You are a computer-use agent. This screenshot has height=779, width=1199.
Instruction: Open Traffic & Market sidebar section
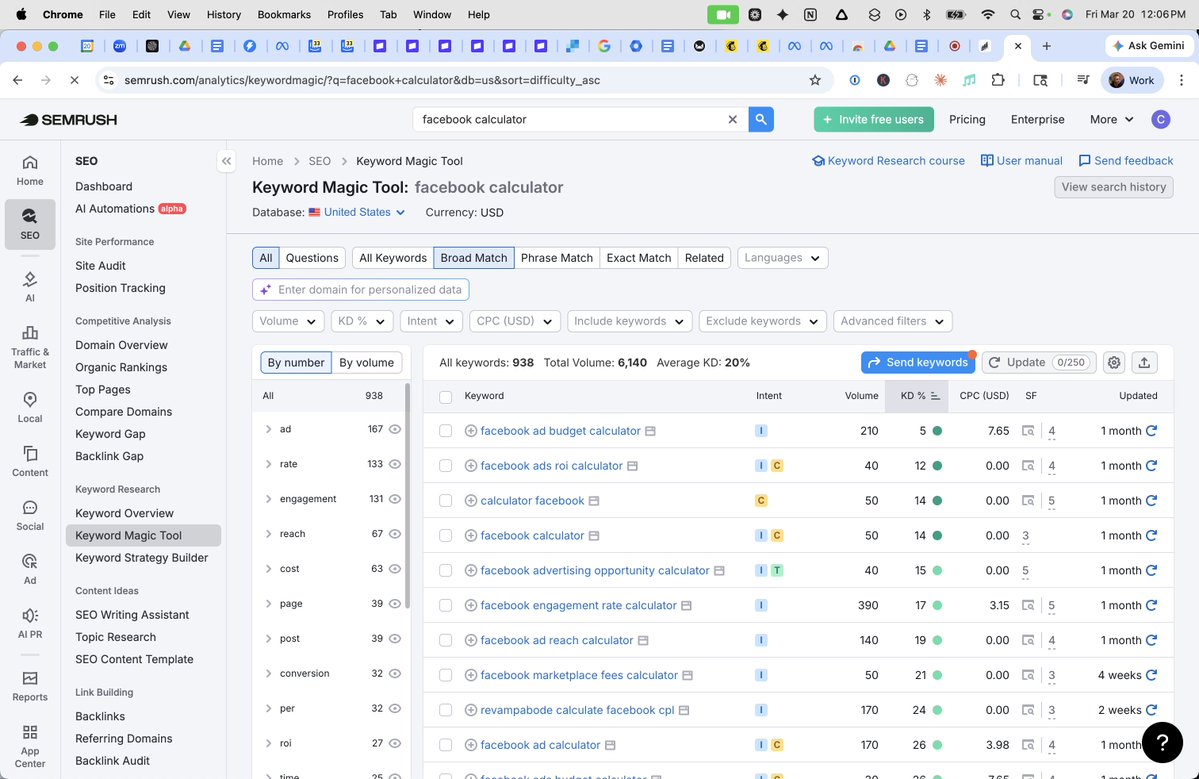(30, 347)
